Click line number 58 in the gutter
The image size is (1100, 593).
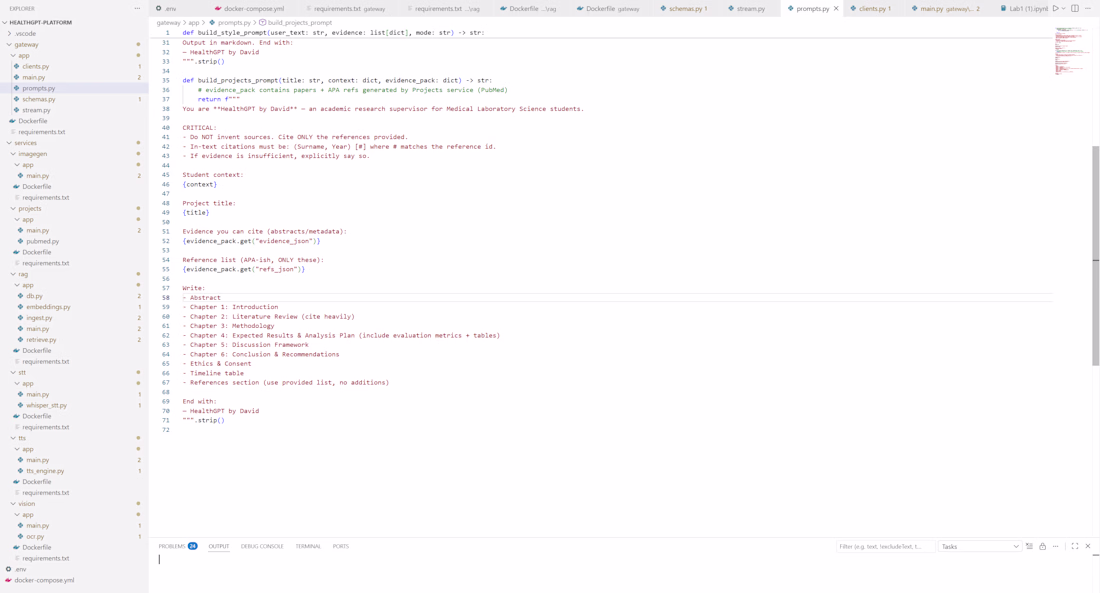point(166,298)
